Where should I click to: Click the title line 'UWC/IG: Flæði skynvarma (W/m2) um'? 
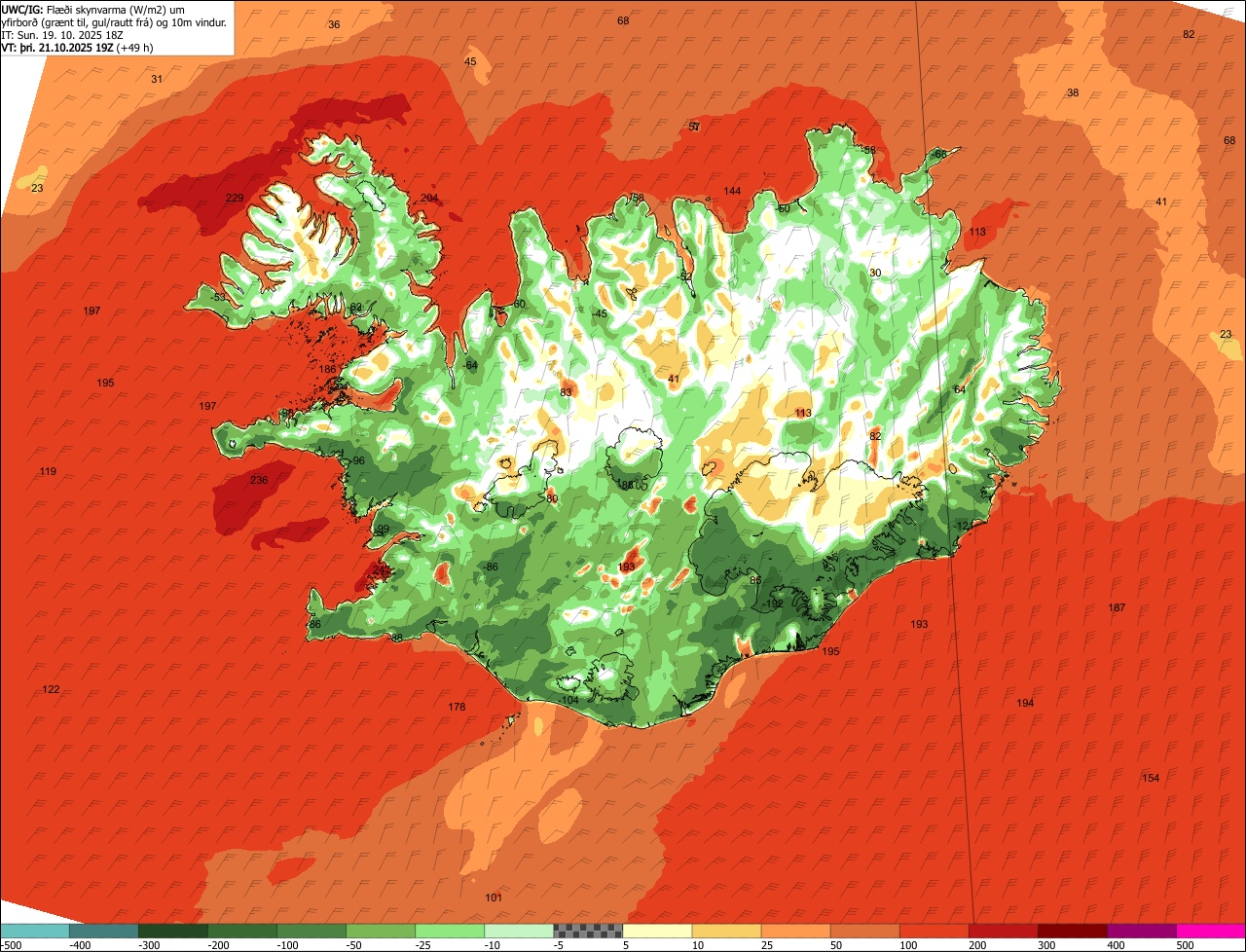pyautogui.click(x=93, y=9)
